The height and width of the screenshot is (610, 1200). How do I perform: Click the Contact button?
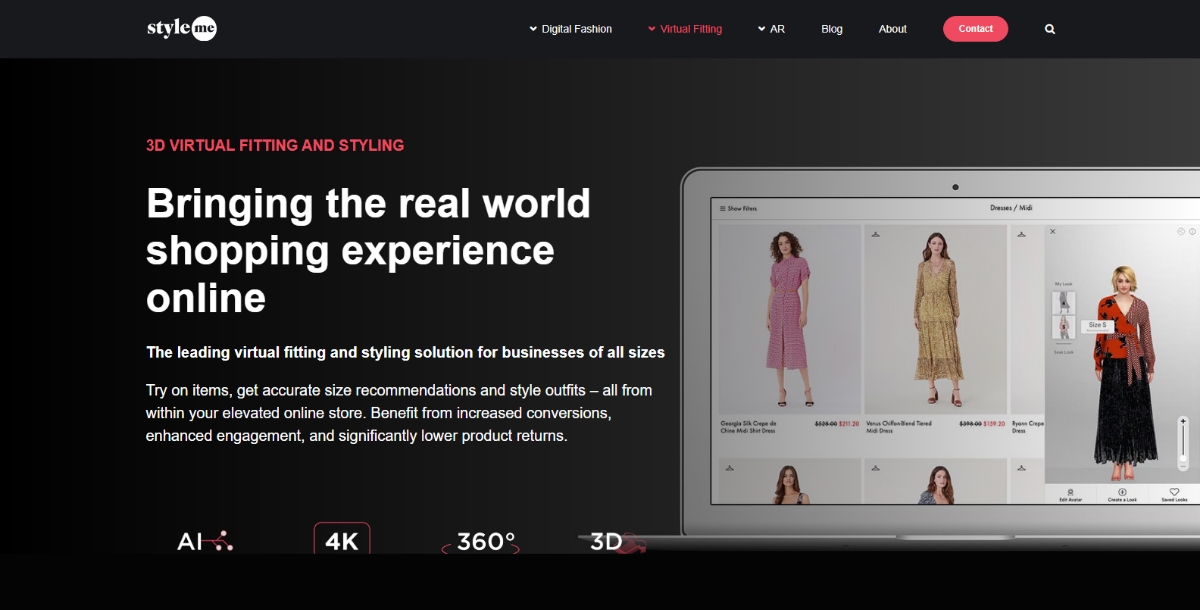[975, 29]
